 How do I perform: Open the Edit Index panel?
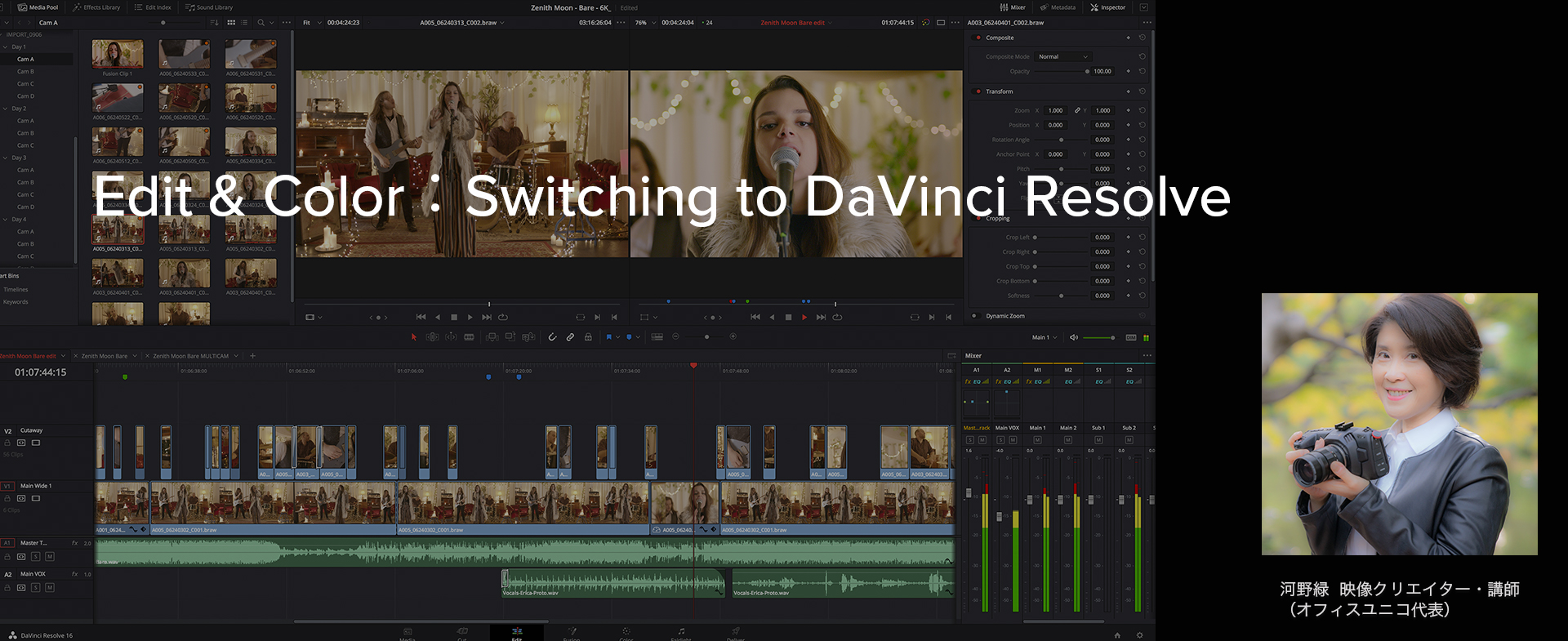click(153, 7)
